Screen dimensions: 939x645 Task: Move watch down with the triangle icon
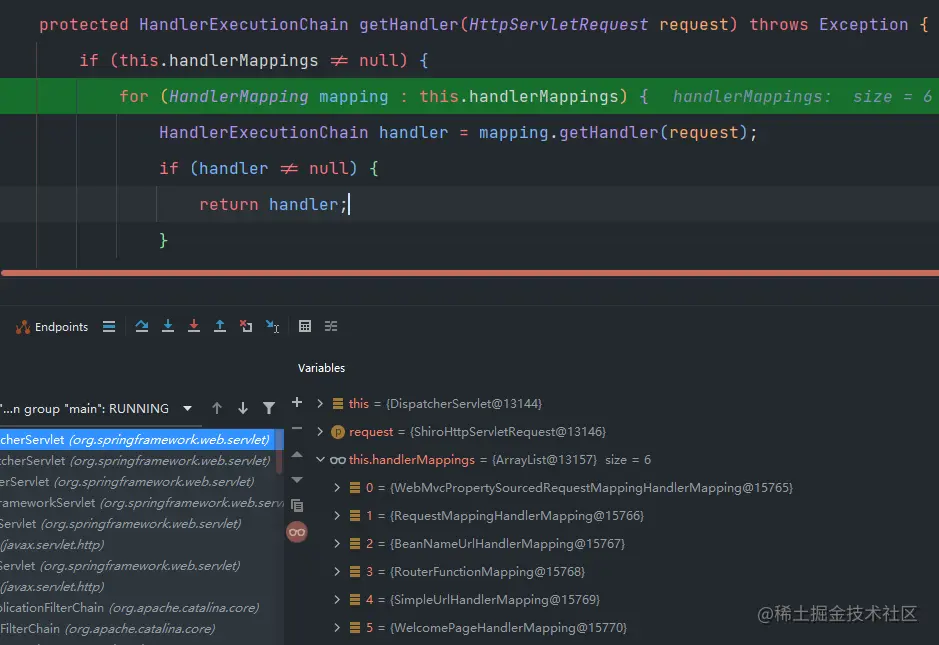[296, 480]
